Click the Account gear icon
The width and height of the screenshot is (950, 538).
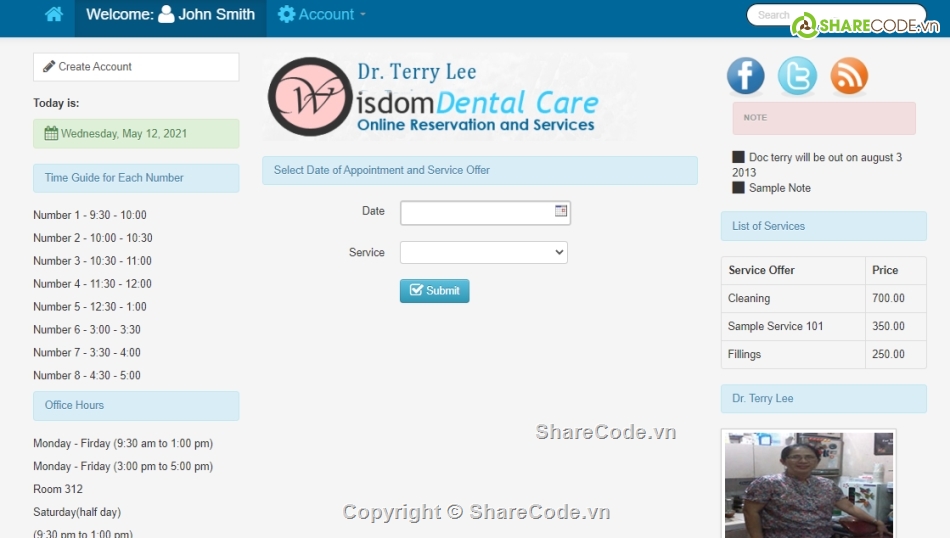click(x=286, y=15)
